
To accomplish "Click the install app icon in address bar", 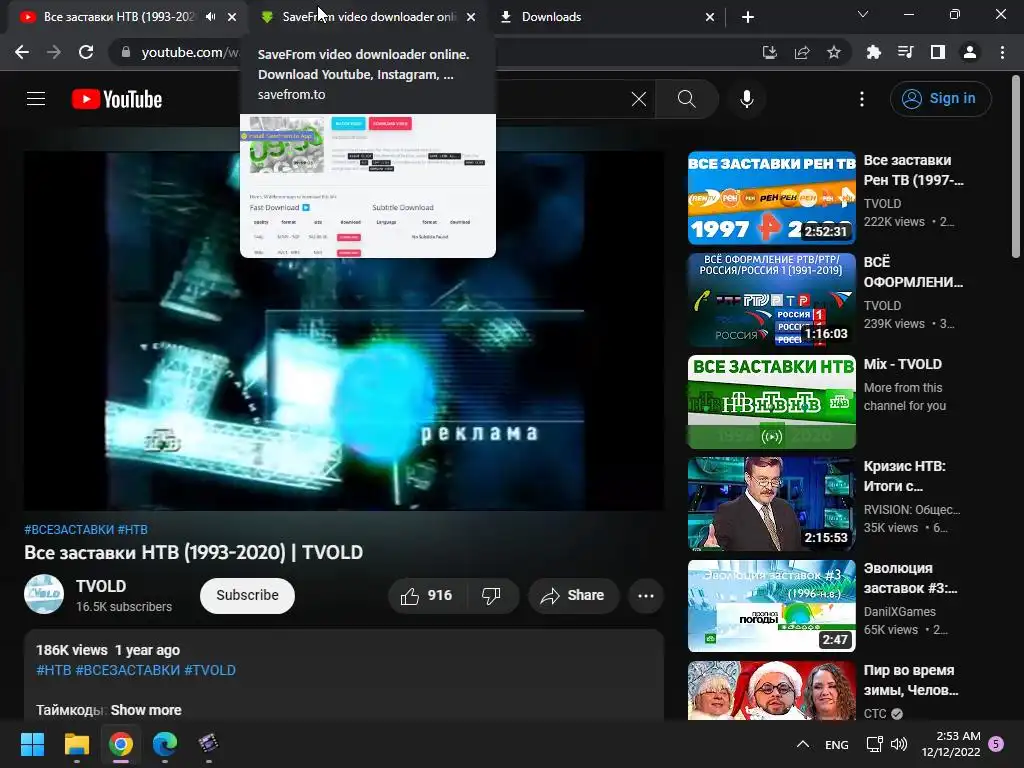I will [770, 52].
